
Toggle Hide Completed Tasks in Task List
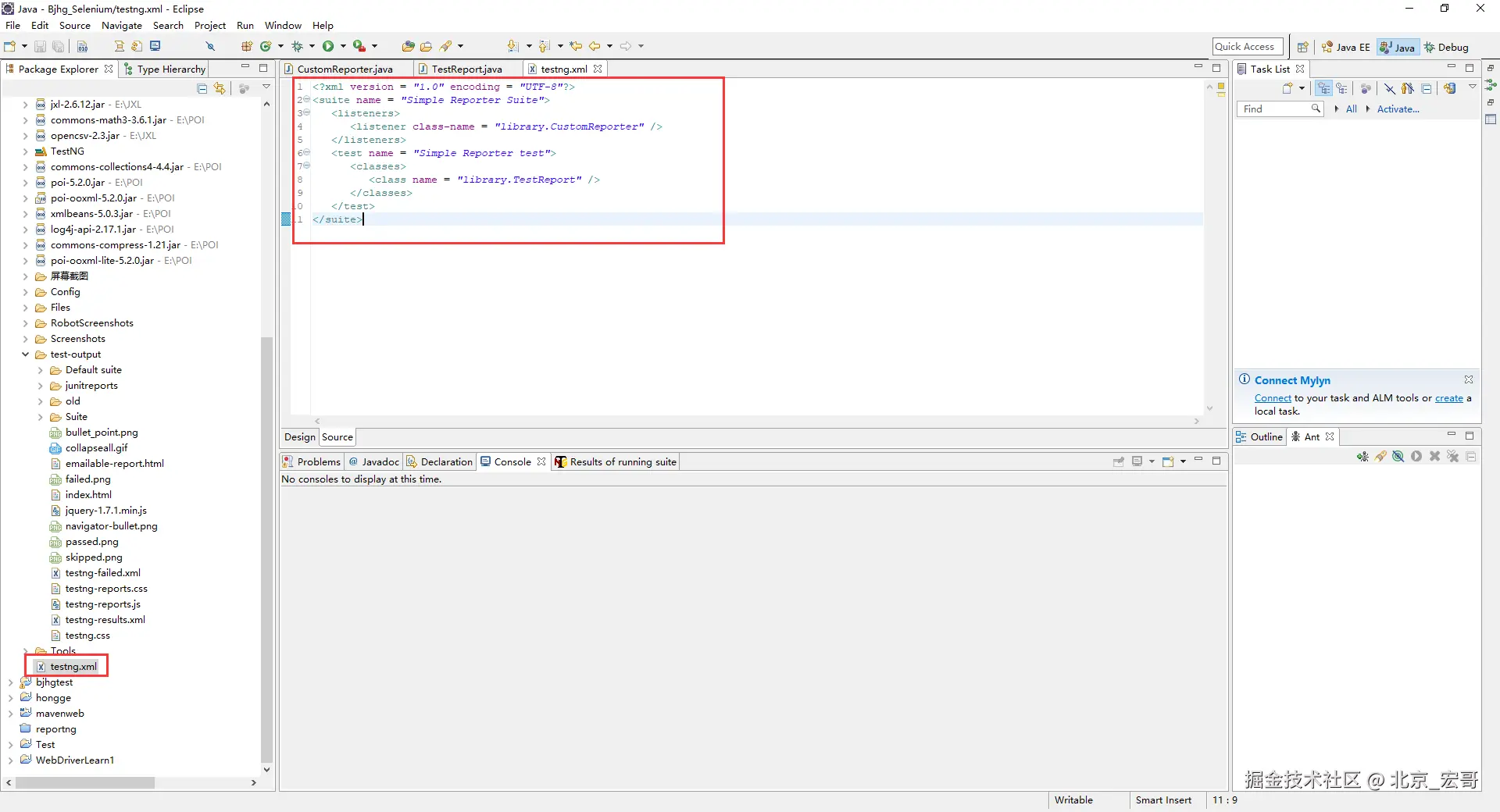point(1390,88)
